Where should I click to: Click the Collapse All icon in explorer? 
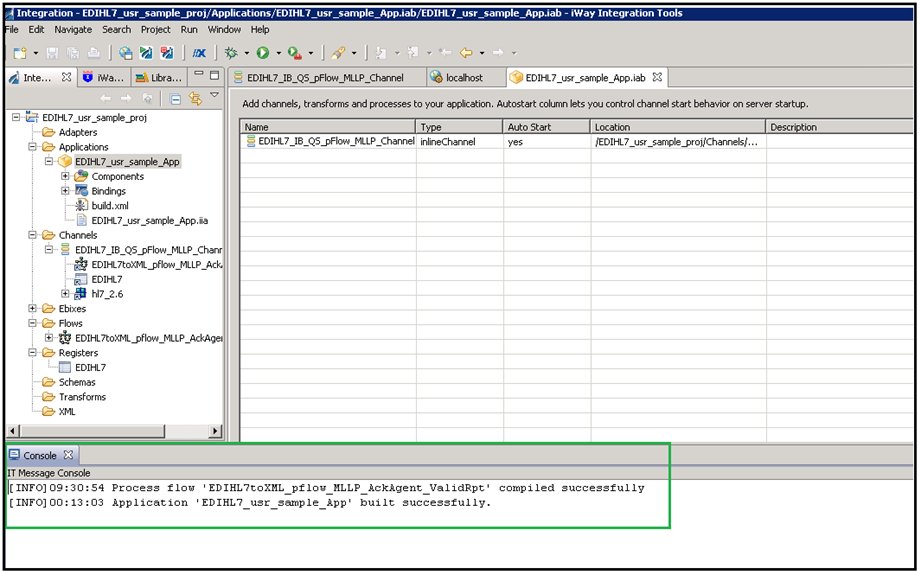[175, 99]
